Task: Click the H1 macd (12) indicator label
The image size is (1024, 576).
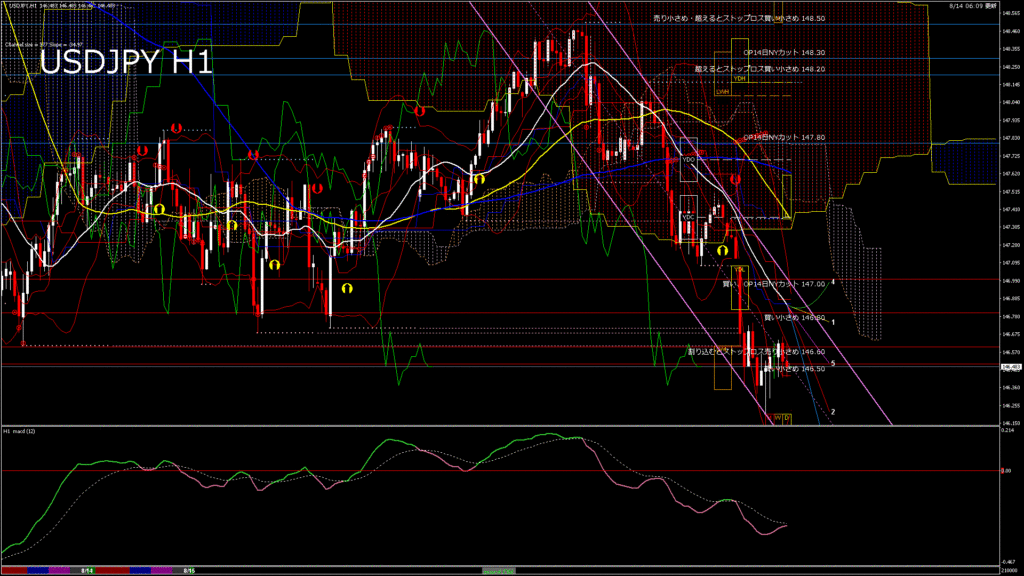Action: [x=20, y=431]
